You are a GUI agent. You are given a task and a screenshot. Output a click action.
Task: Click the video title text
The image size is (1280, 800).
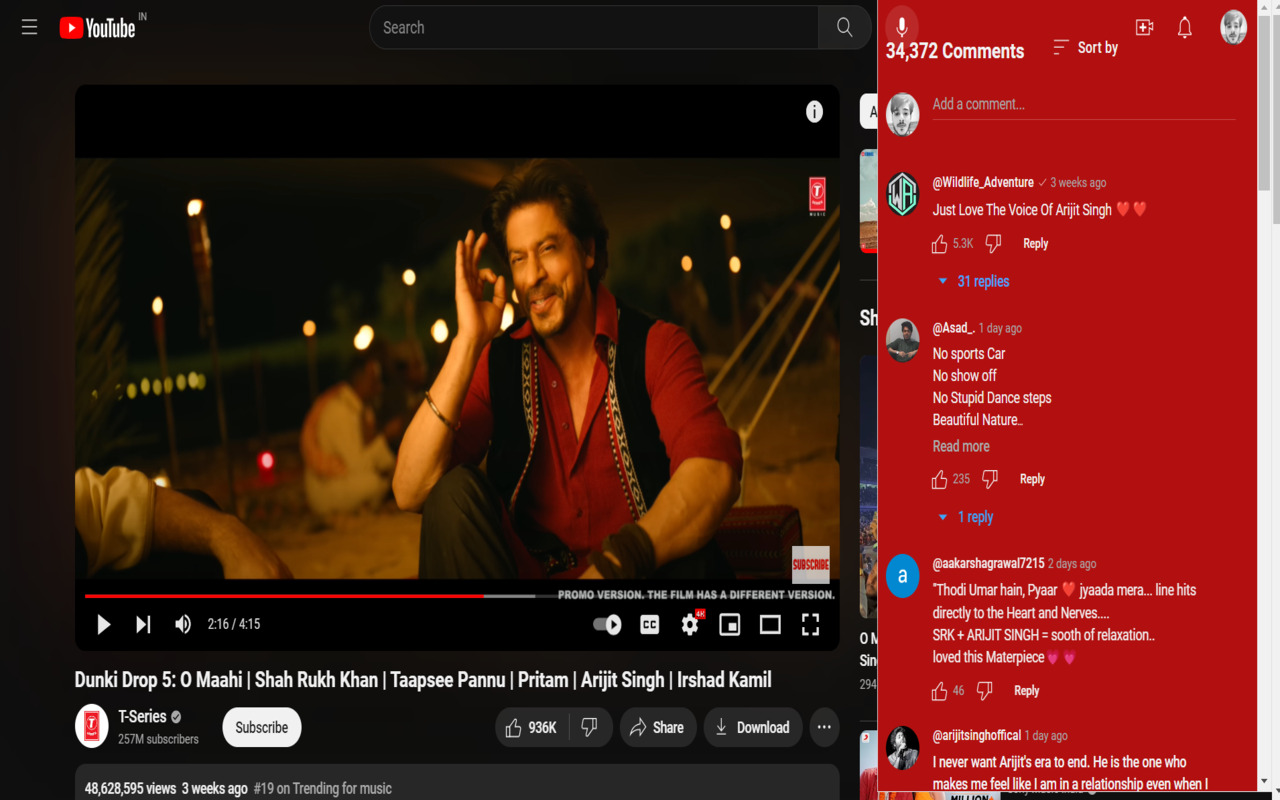[x=423, y=680]
